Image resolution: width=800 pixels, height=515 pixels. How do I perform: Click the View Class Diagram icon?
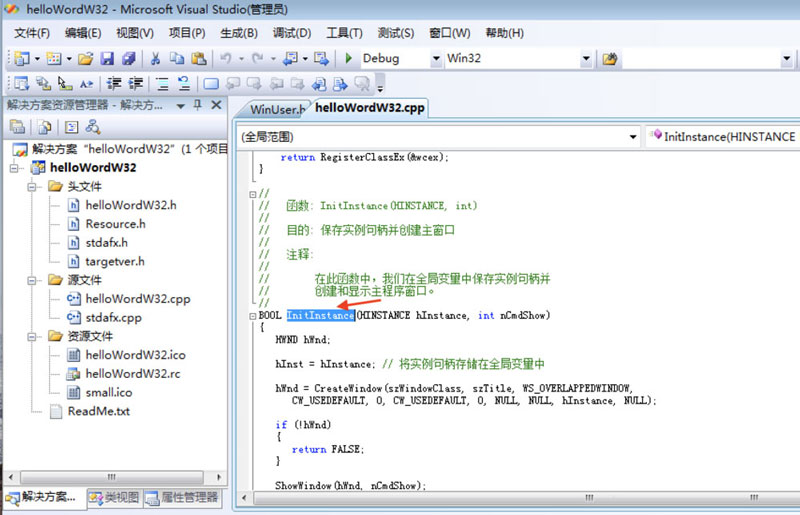pos(93,127)
